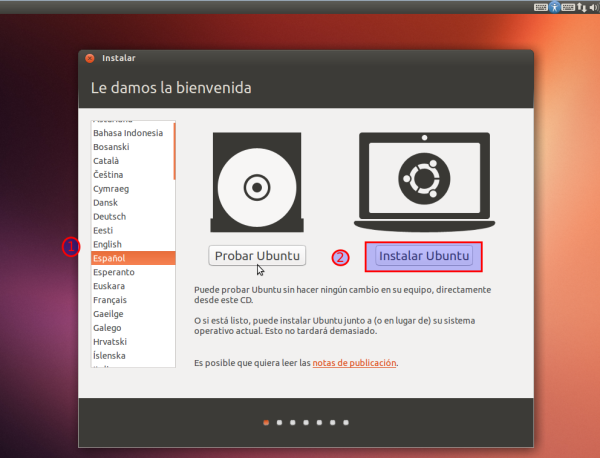Pick Français in the language list
The height and width of the screenshot is (458, 600).
133,300
